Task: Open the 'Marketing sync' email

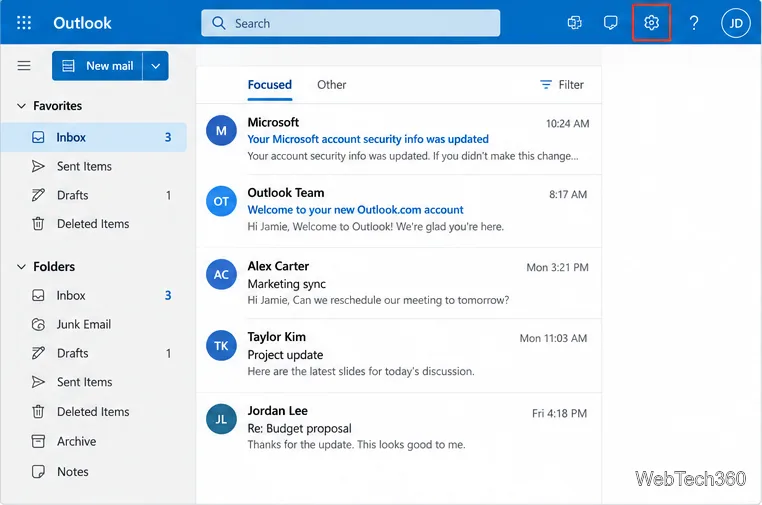Action: (398, 283)
